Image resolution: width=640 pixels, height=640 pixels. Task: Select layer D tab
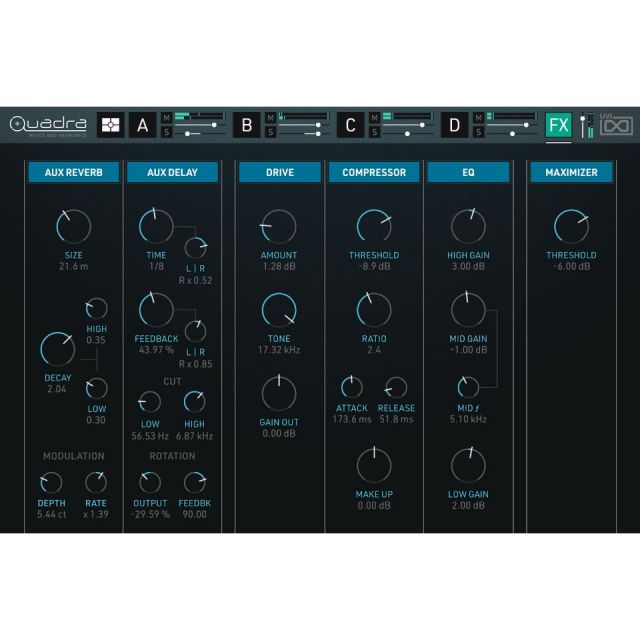[x=454, y=125]
